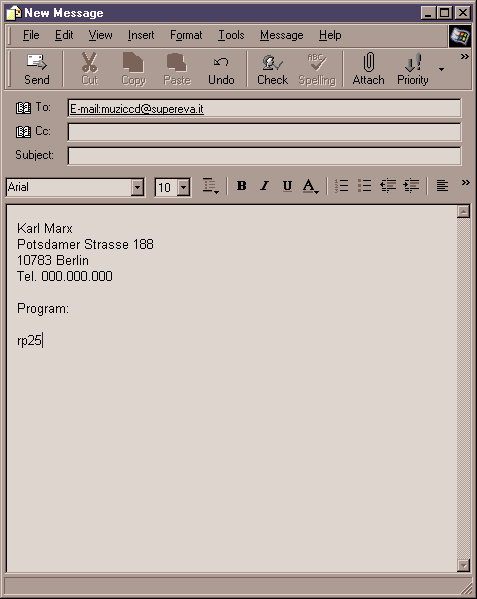Click the Send envelope icon
This screenshot has height=599, width=477.
37,62
